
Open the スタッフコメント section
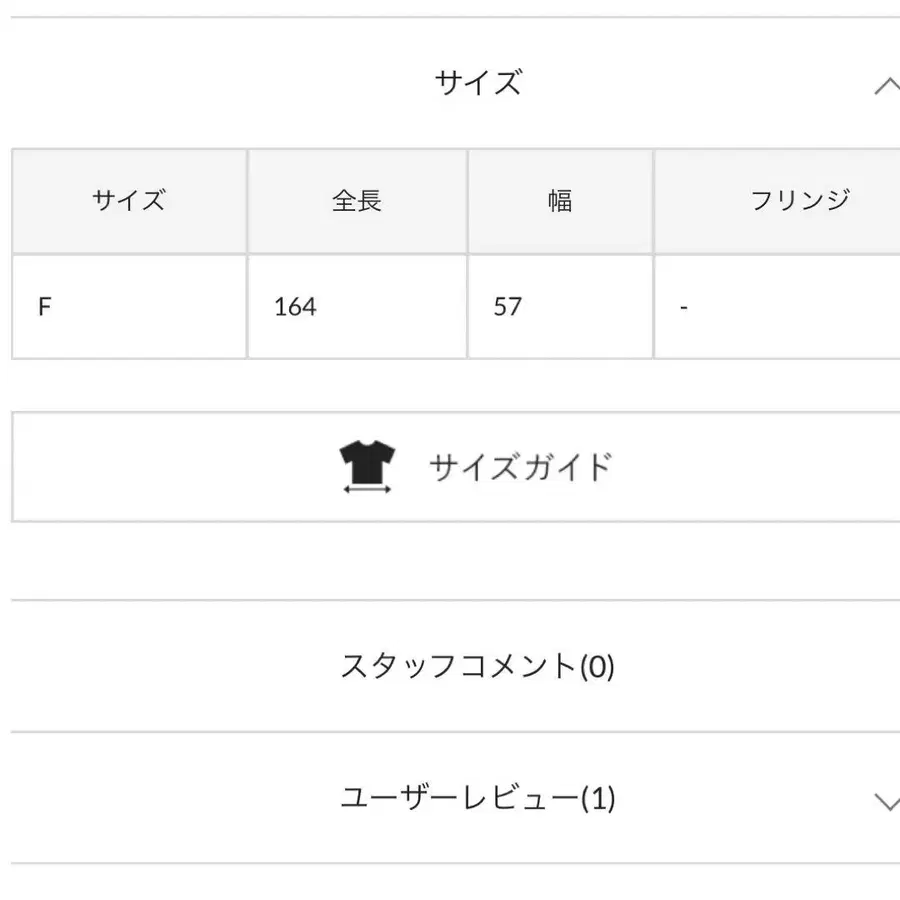(x=460, y=666)
